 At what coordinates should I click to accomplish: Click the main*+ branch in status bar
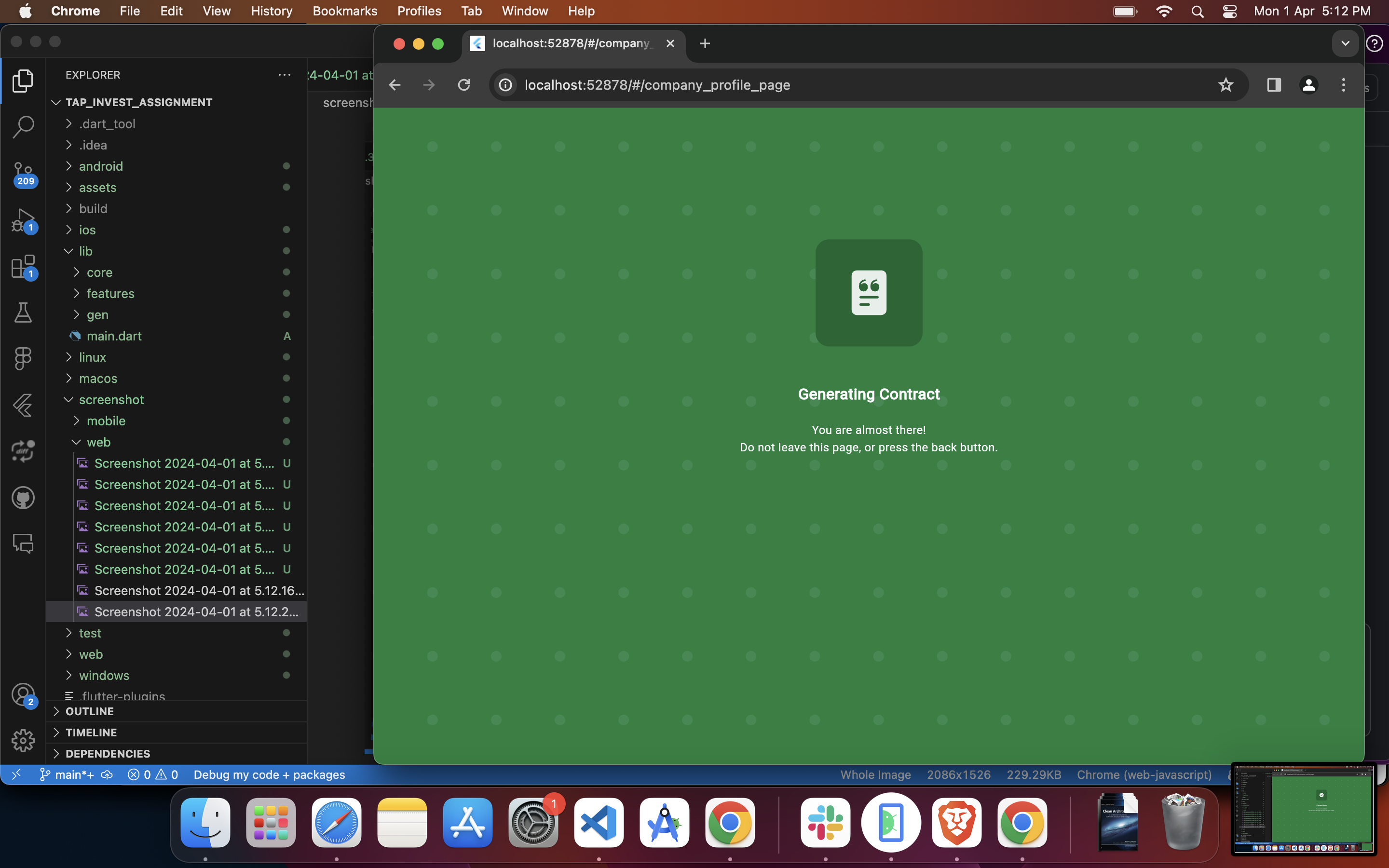(x=68, y=774)
